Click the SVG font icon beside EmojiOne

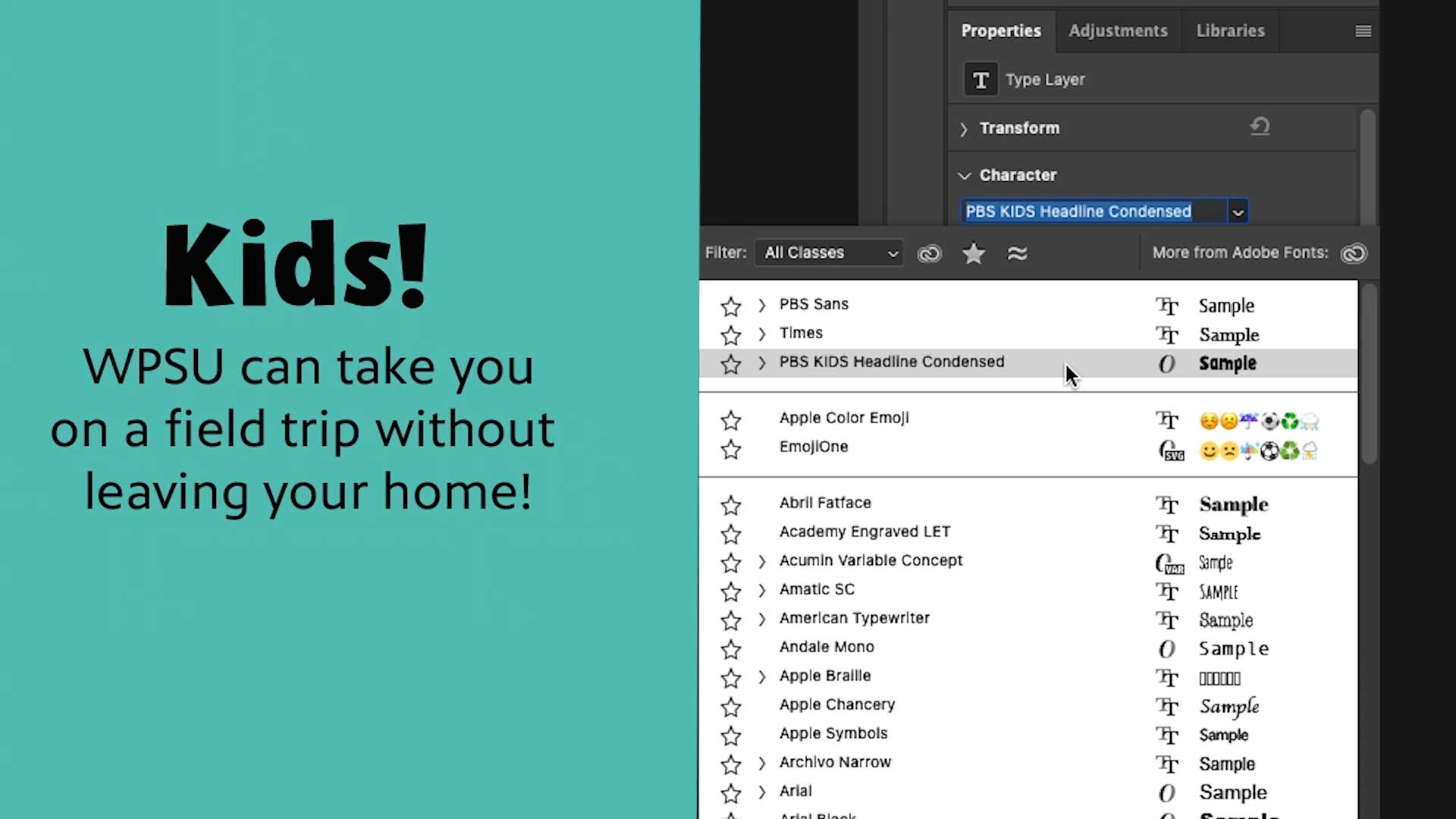point(1171,450)
